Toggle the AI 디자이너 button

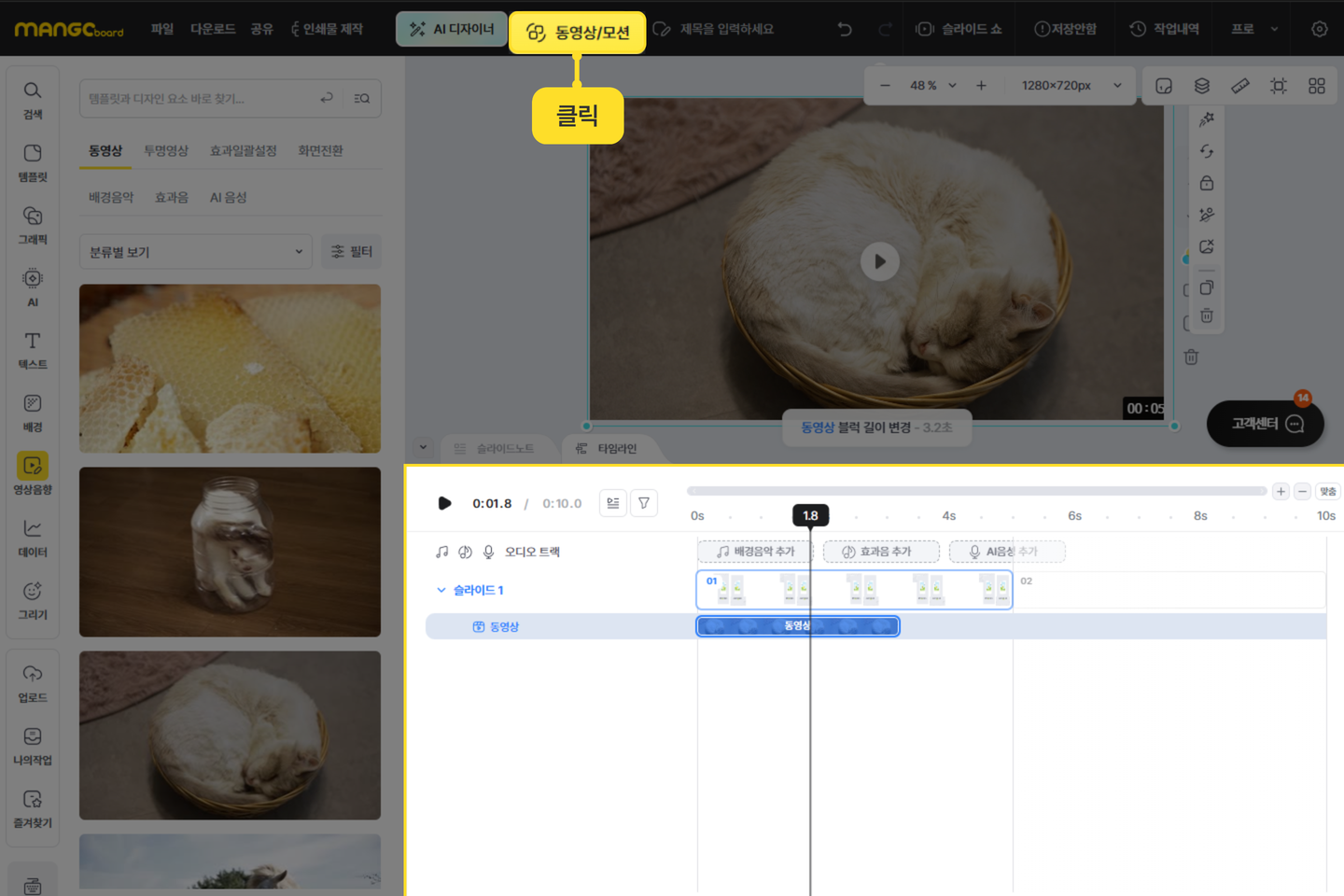pyautogui.click(x=452, y=29)
